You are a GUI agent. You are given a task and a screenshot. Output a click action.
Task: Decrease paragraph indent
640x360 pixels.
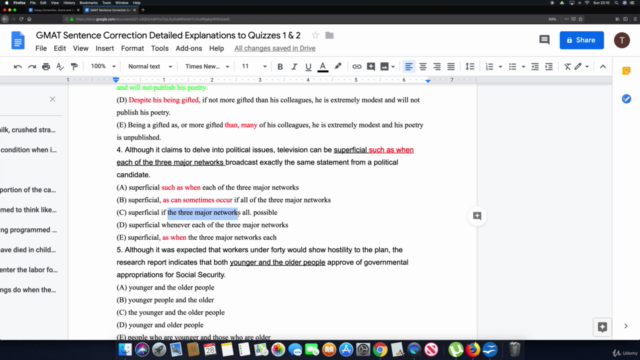point(535,67)
